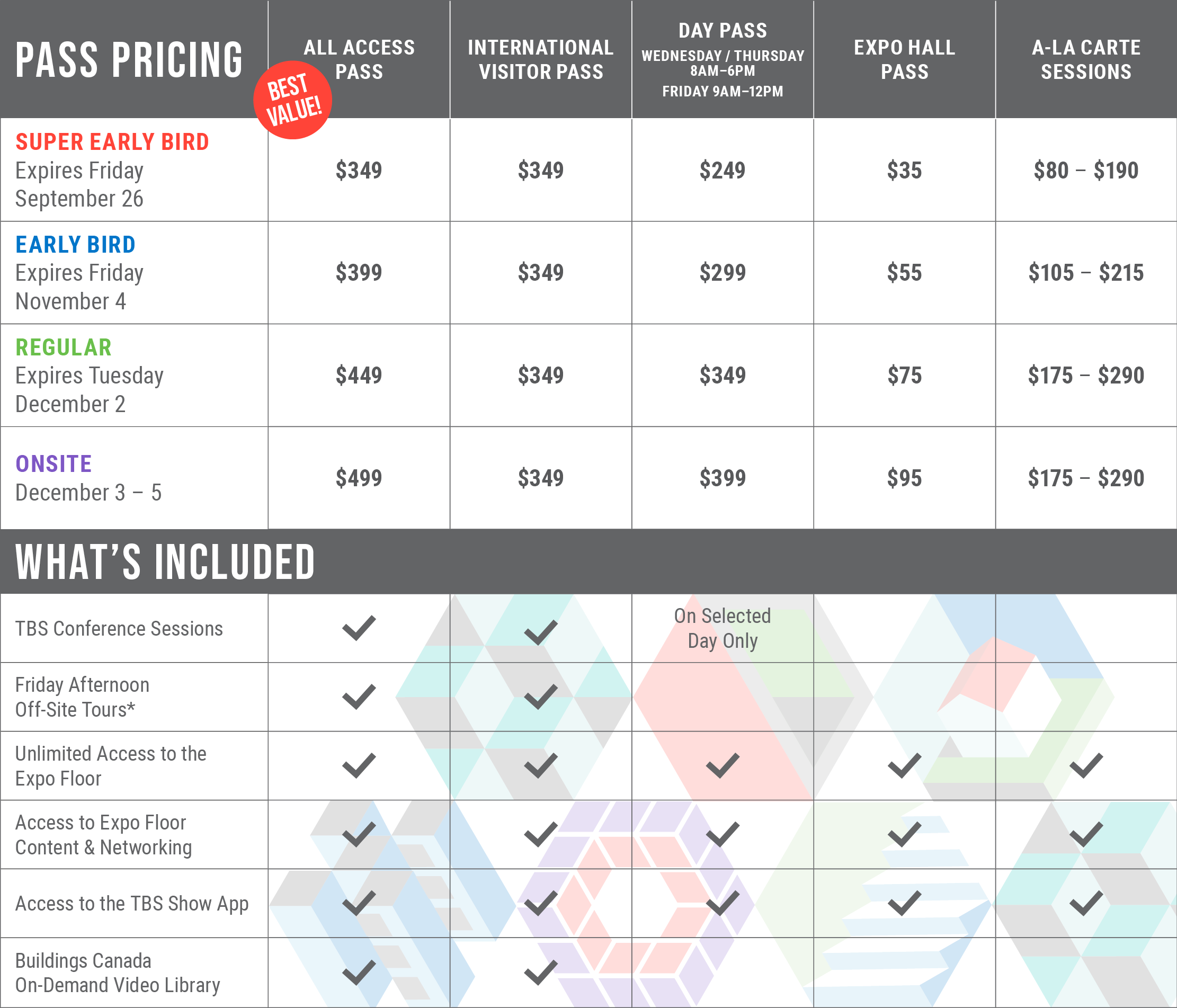This screenshot has width=1177, height=1008.
Task: Click Day Pass checkmark for Unlimited Expo Floor
Action: tap(723, 765)
